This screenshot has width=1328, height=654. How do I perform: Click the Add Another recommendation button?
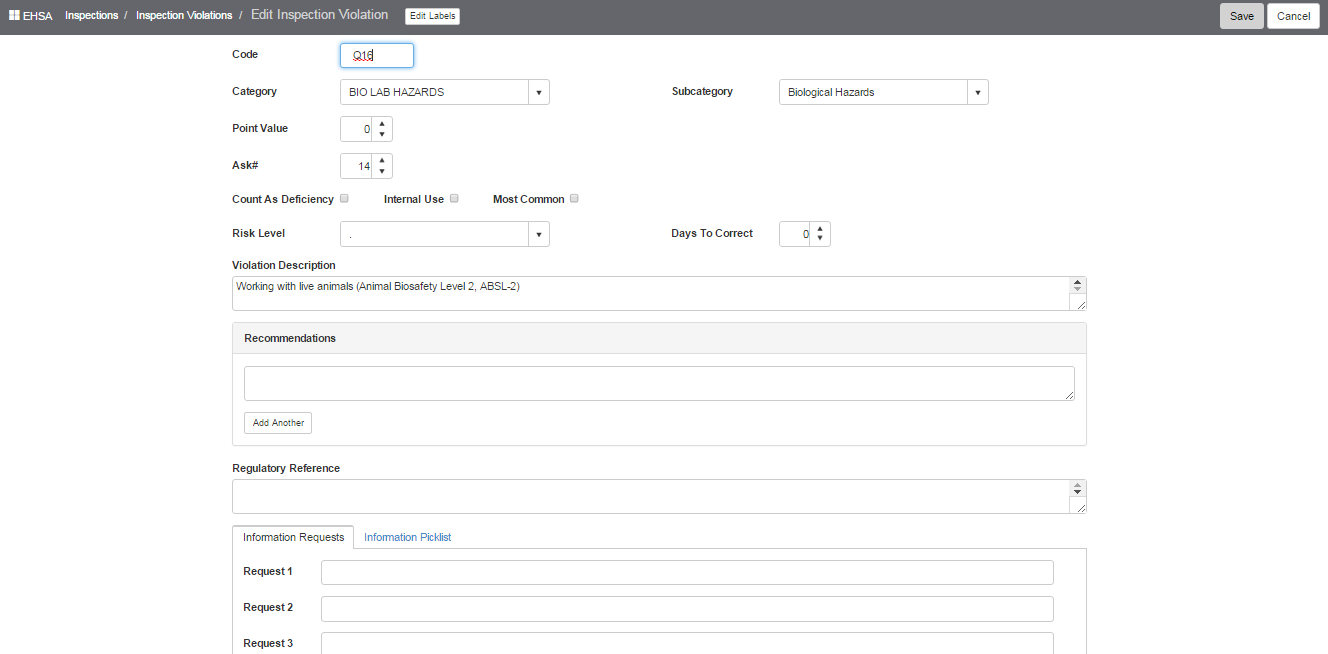coord(278,423)
